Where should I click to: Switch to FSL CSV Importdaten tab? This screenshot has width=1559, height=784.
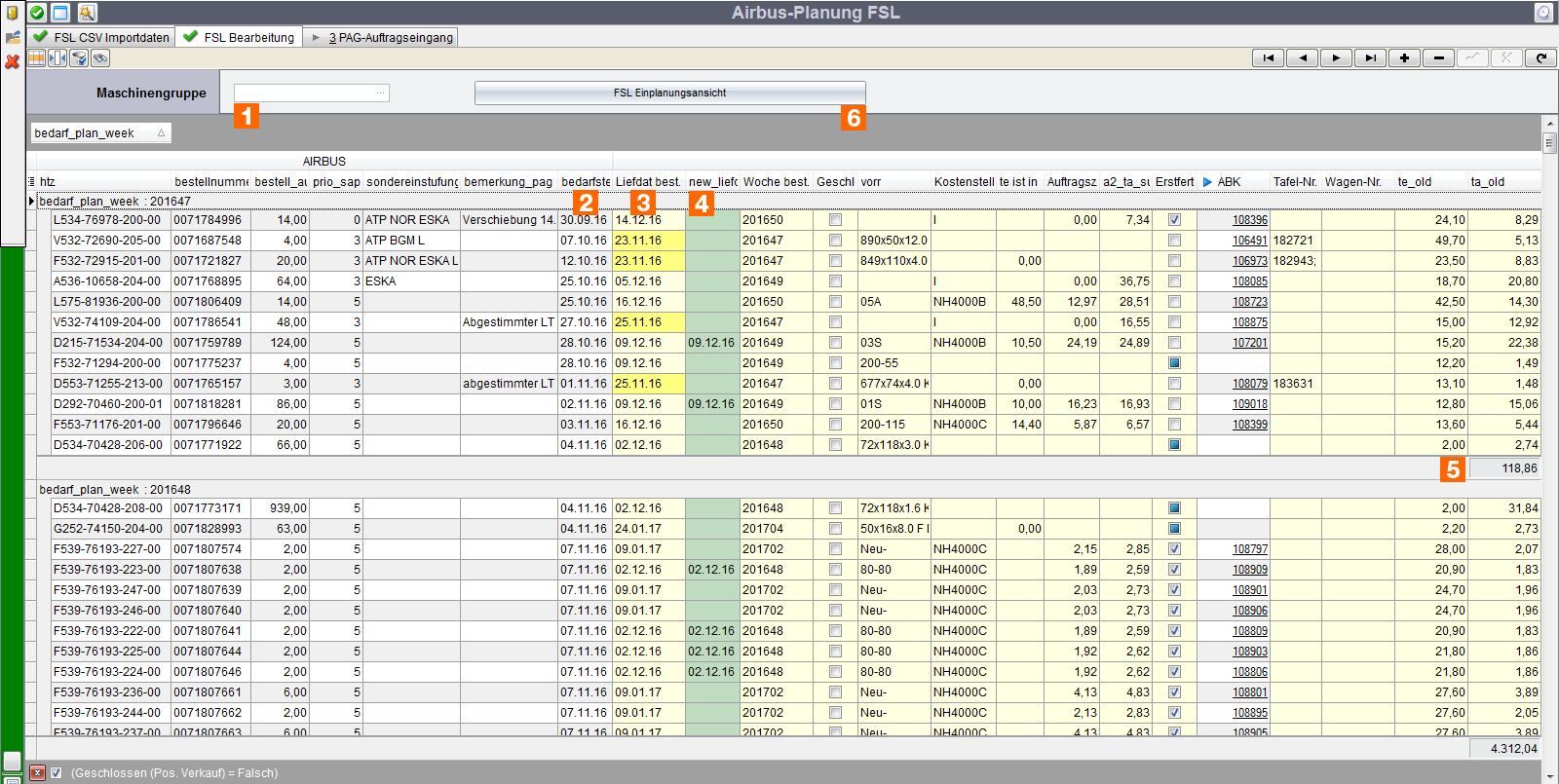(x=101, y=37)
